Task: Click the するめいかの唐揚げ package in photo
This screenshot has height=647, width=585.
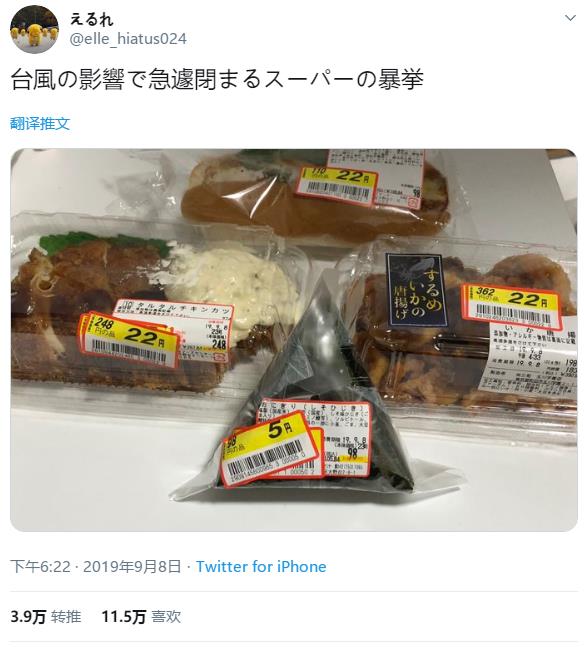Action: 462,330
